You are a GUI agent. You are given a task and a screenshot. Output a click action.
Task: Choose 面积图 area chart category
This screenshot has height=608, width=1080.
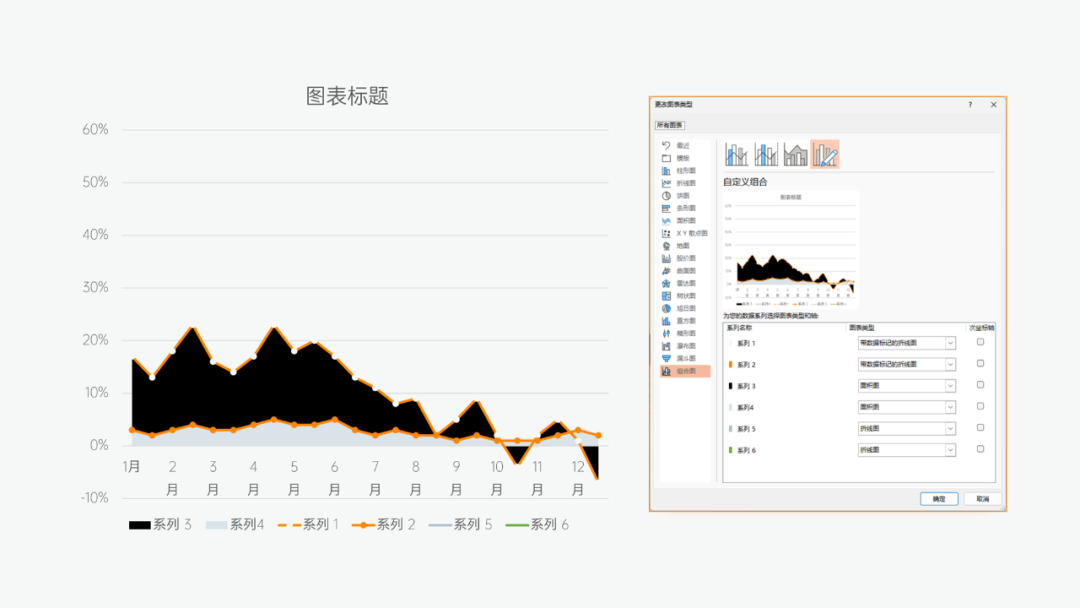click(x=684, y=220)
